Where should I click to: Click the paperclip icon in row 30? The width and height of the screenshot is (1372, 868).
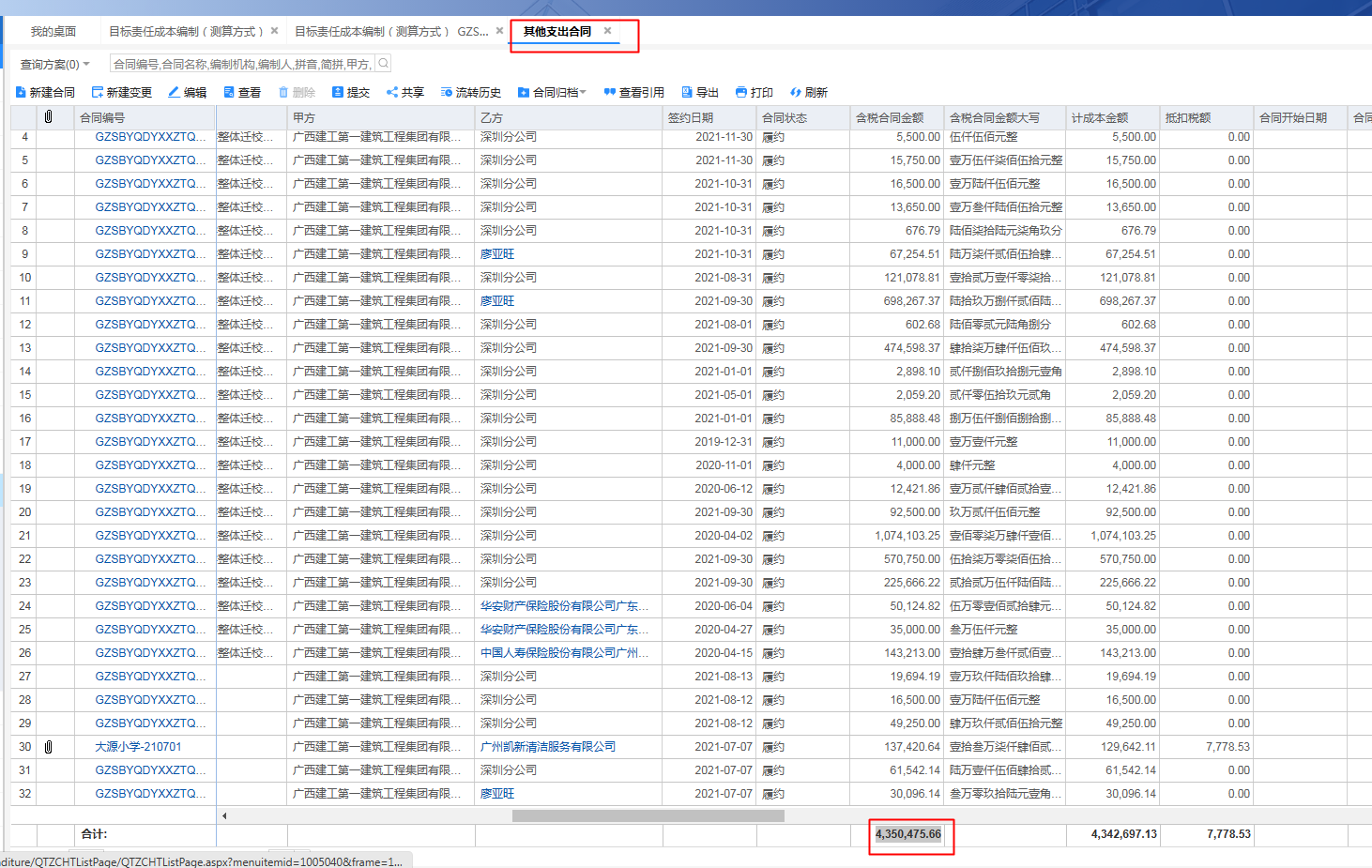pos(48,747)
